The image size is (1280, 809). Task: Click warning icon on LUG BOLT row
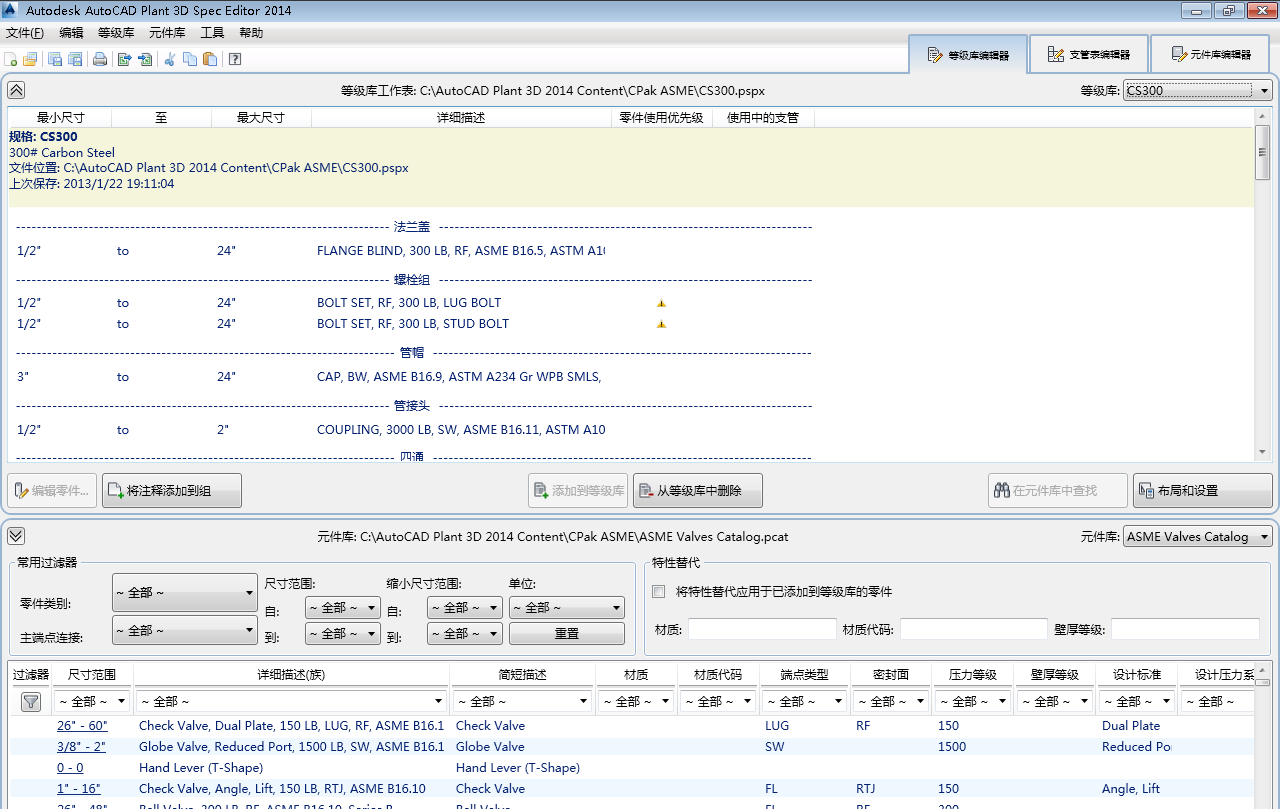661,303
